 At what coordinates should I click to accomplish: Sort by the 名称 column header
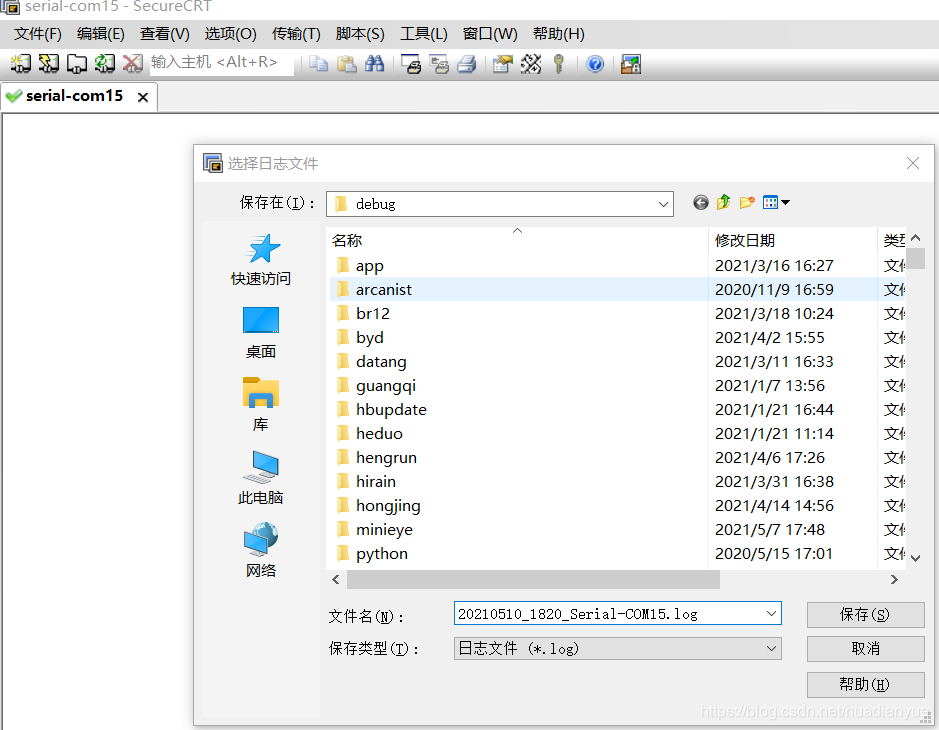[x=517, y=240]
